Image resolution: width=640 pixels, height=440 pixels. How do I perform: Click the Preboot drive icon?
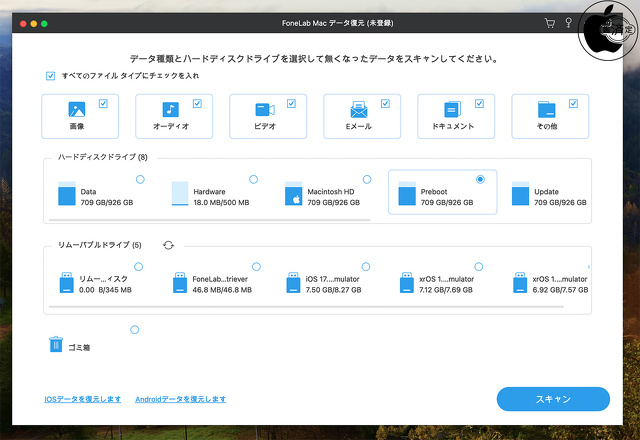[407, 193]
